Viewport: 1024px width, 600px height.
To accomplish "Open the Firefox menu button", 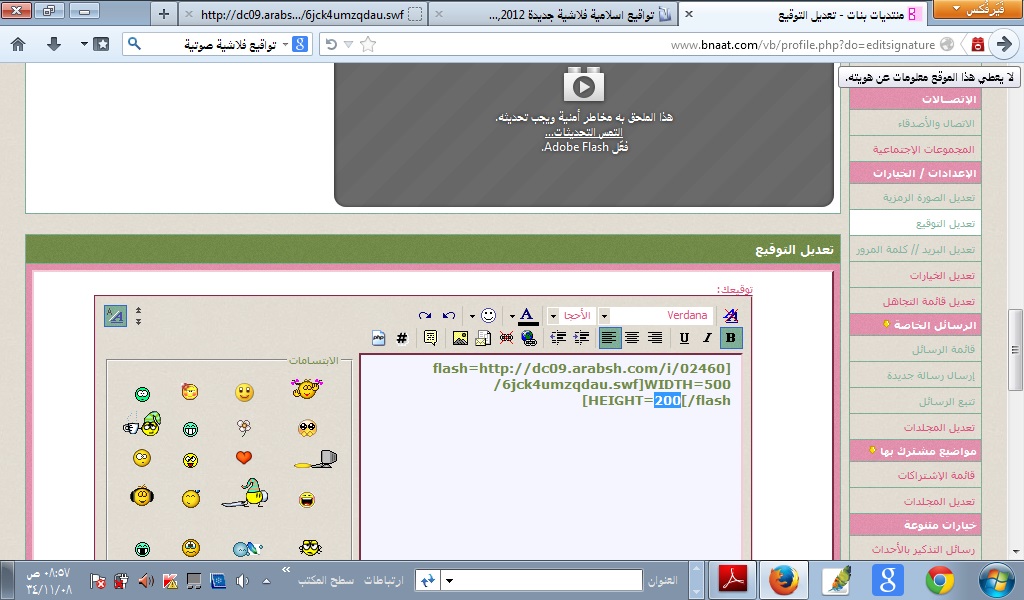I will 977,9.
